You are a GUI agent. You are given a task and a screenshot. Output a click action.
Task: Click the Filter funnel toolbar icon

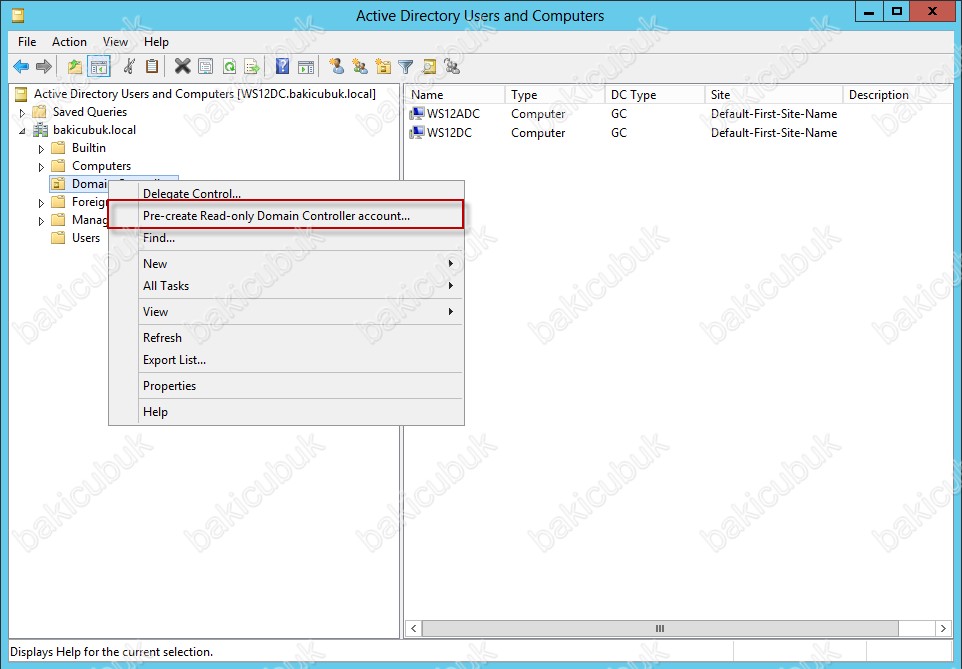(406, 66)
